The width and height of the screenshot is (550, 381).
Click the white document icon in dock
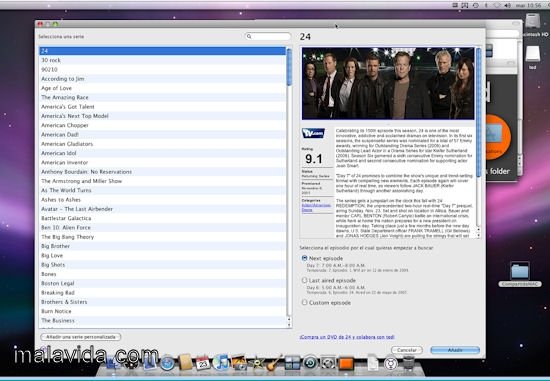pos(374,363)
